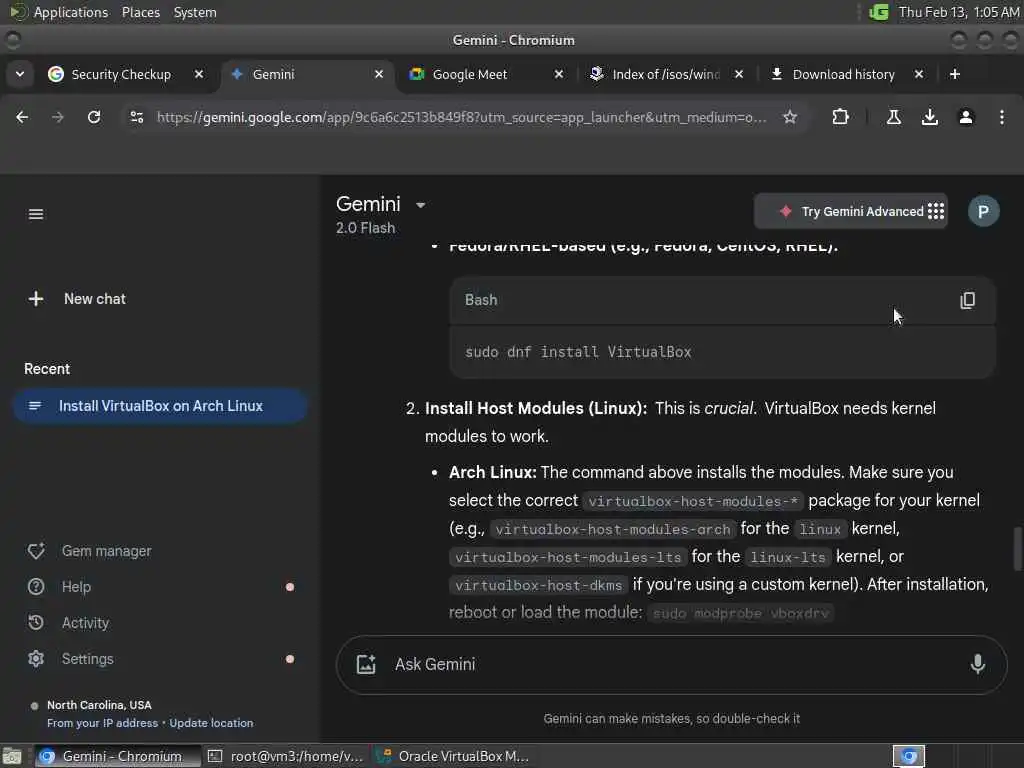Click the From your IP address link
Image resolution: width=1024 pixels, height=768 pixels.
click(x=103, y=723)
